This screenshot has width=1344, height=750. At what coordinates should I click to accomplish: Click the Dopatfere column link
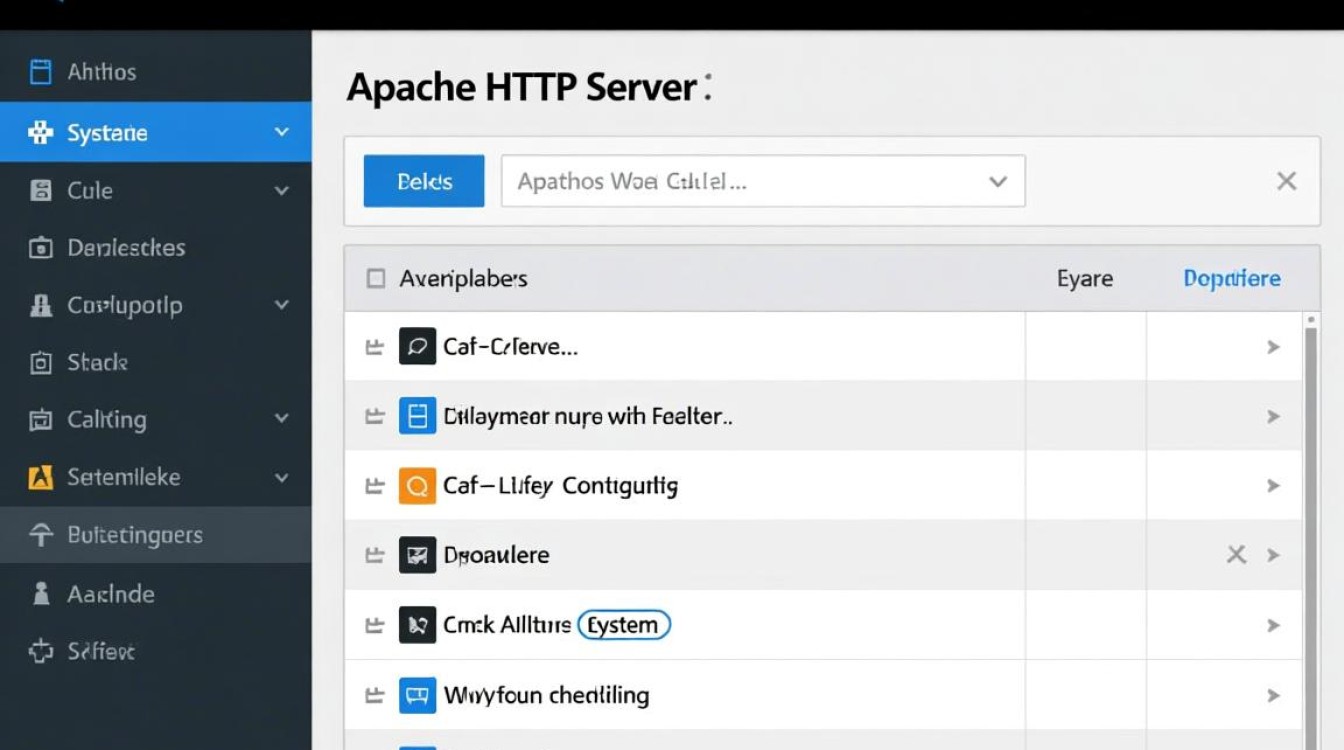[x=1231, y=279]
